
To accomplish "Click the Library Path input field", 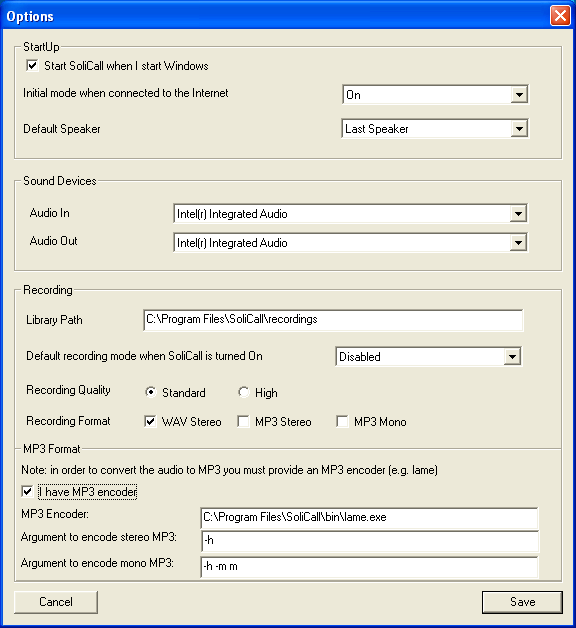I will (x=333, y=320).
